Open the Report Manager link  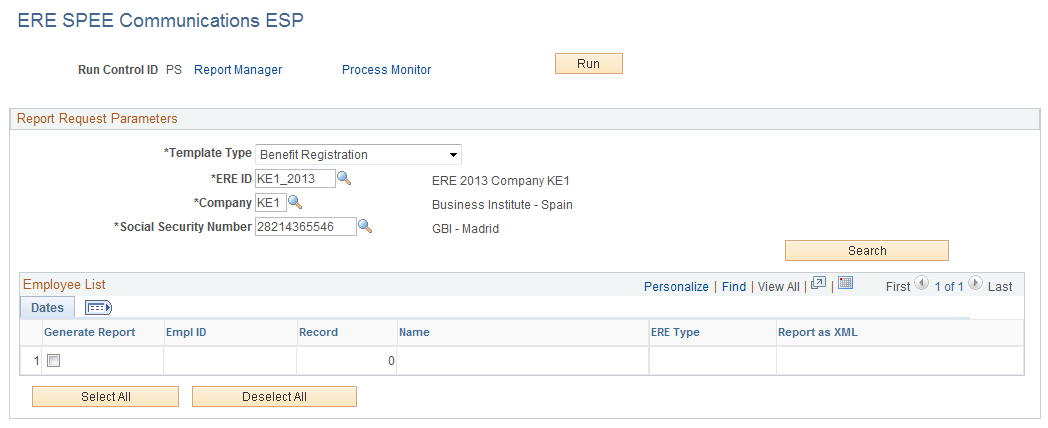(x=238, y=70)
